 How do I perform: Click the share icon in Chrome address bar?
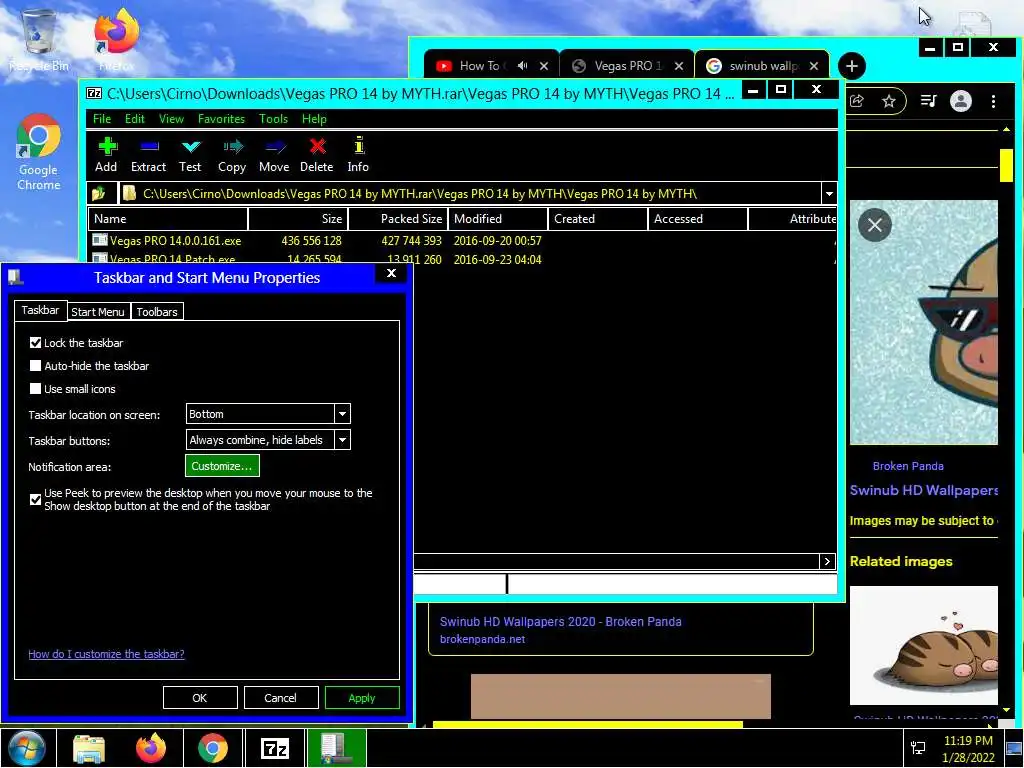(857, 101)
